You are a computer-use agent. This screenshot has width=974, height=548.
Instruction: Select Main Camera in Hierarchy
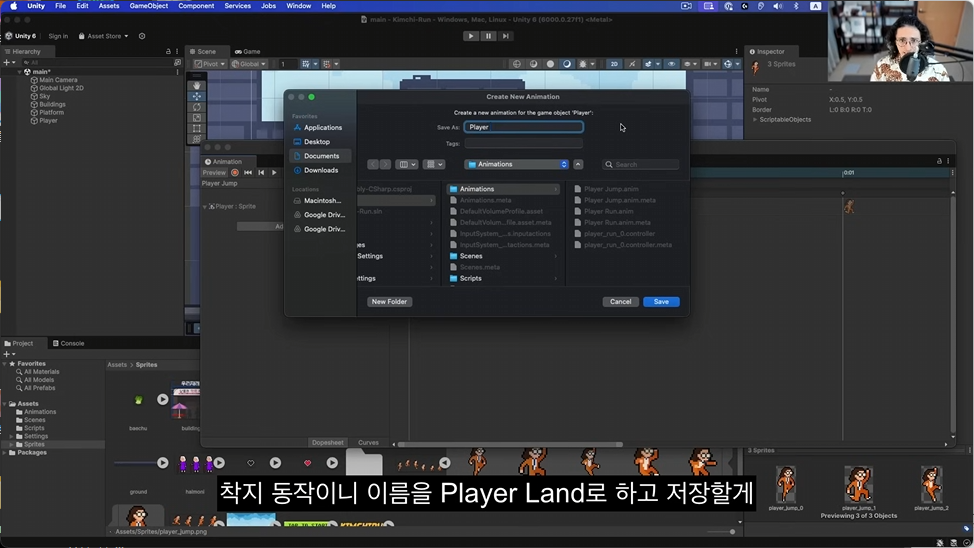pyautogui.click(x=58, y=80)
